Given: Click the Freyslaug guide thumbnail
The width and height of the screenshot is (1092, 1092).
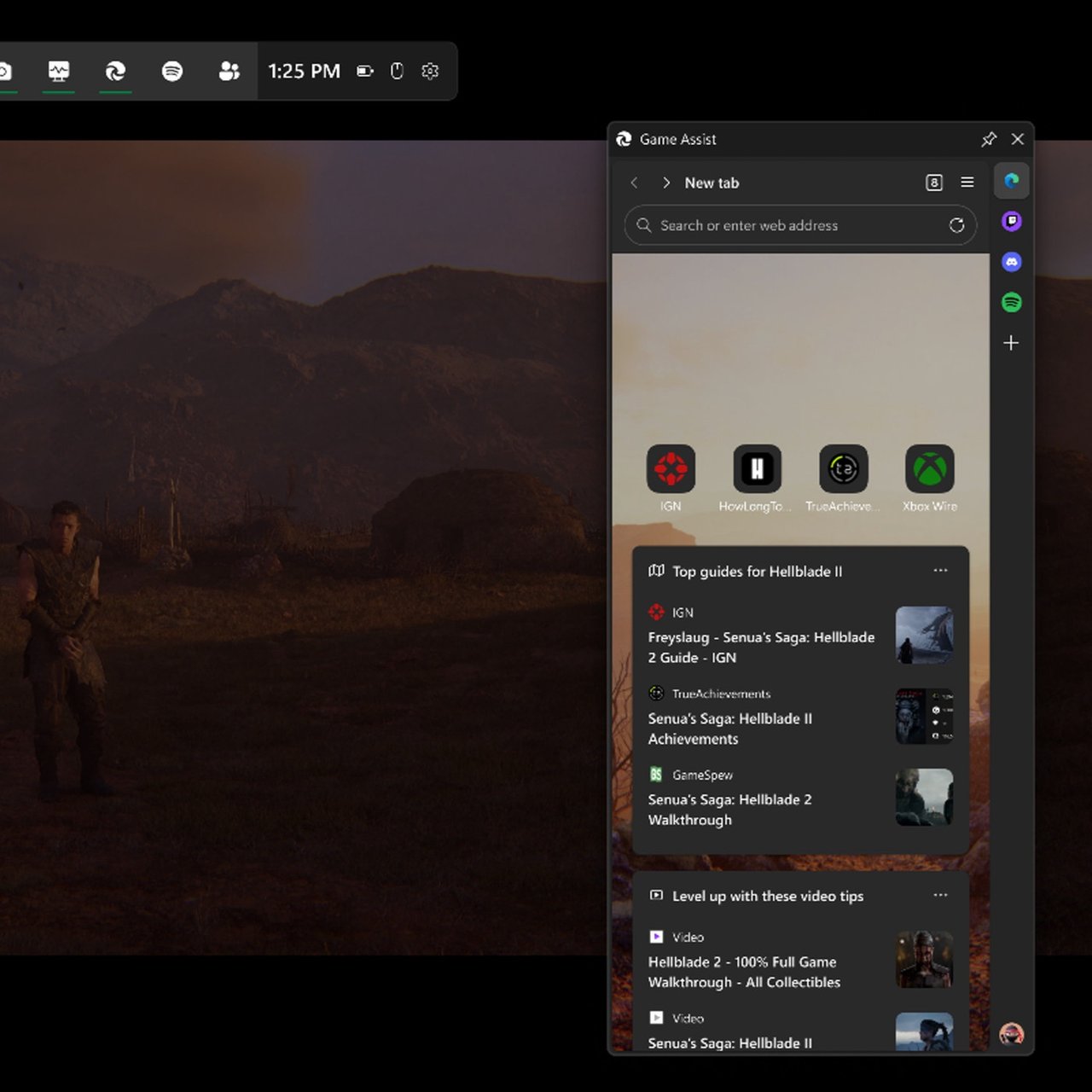Looking at the screenshot, I should pyautogui.click(x=924, y=635).
